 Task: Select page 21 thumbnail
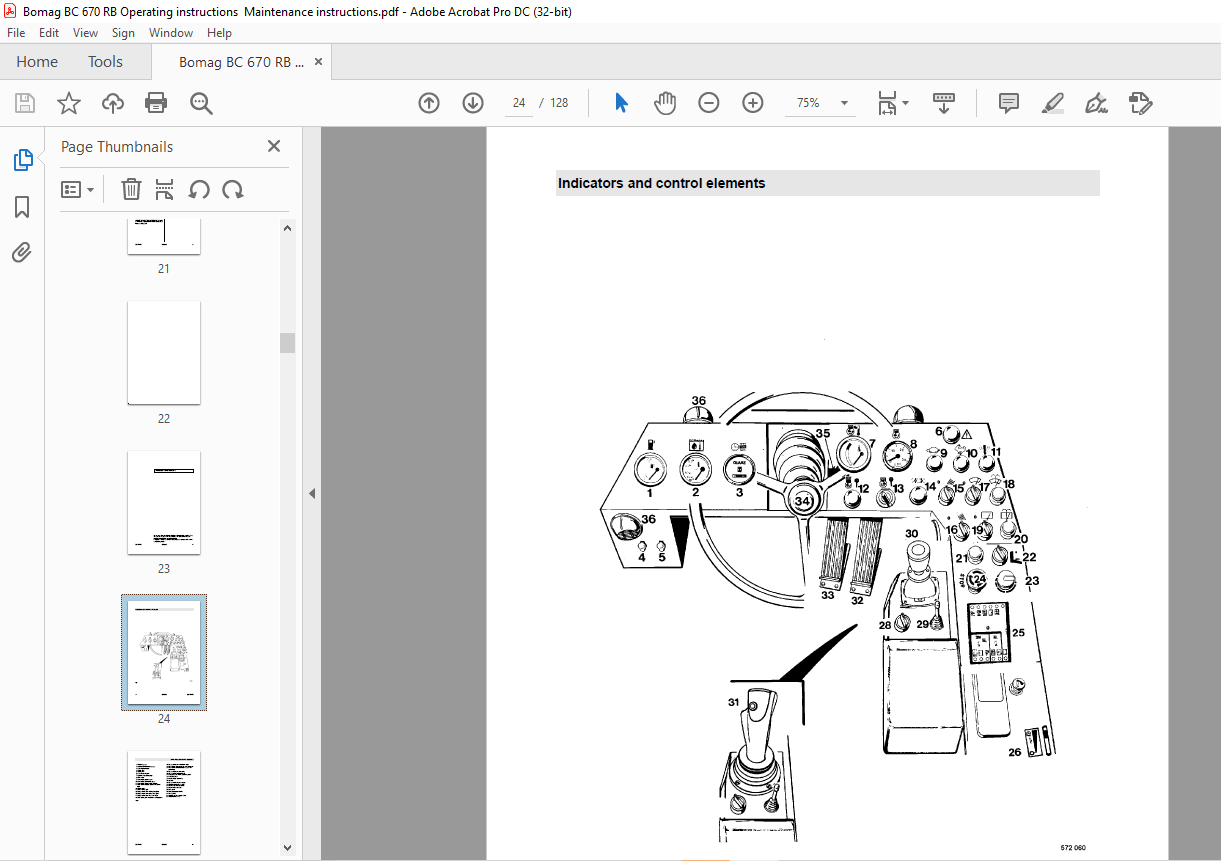pos(164,236)
